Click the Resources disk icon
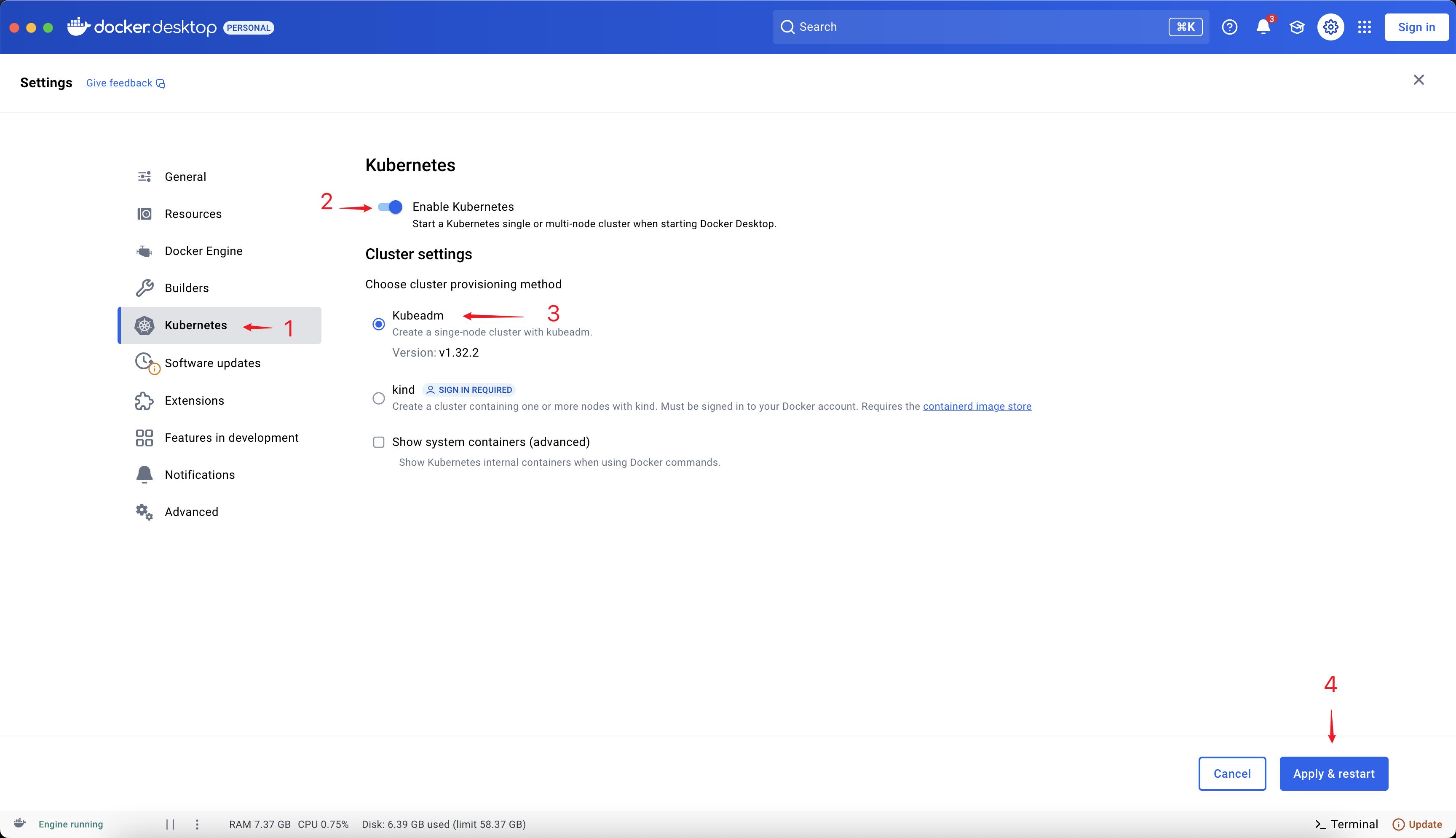 click(145, 214)
